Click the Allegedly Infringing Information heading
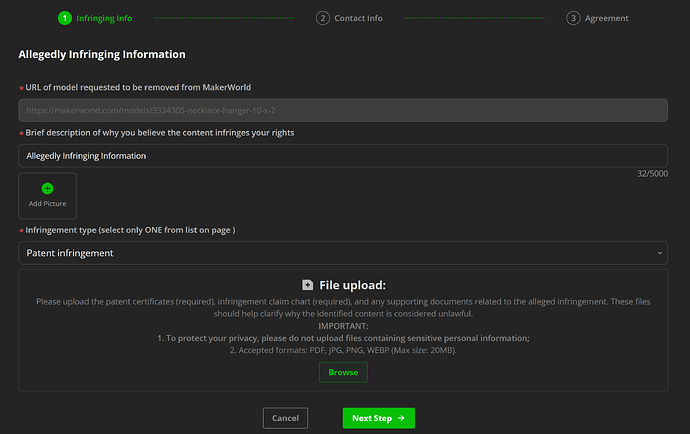The height and width of the screenshot is (434, 690). (x=102, y=54)
